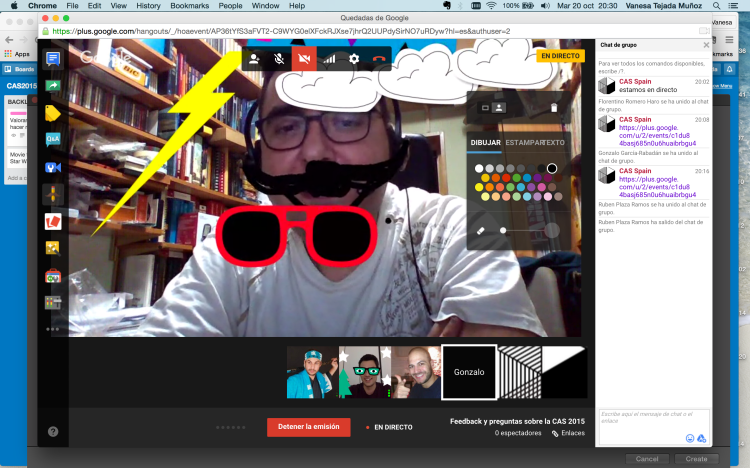Click Apps shortcut in background Chrome window
The image size is (750, 468).
pos(17,54)
